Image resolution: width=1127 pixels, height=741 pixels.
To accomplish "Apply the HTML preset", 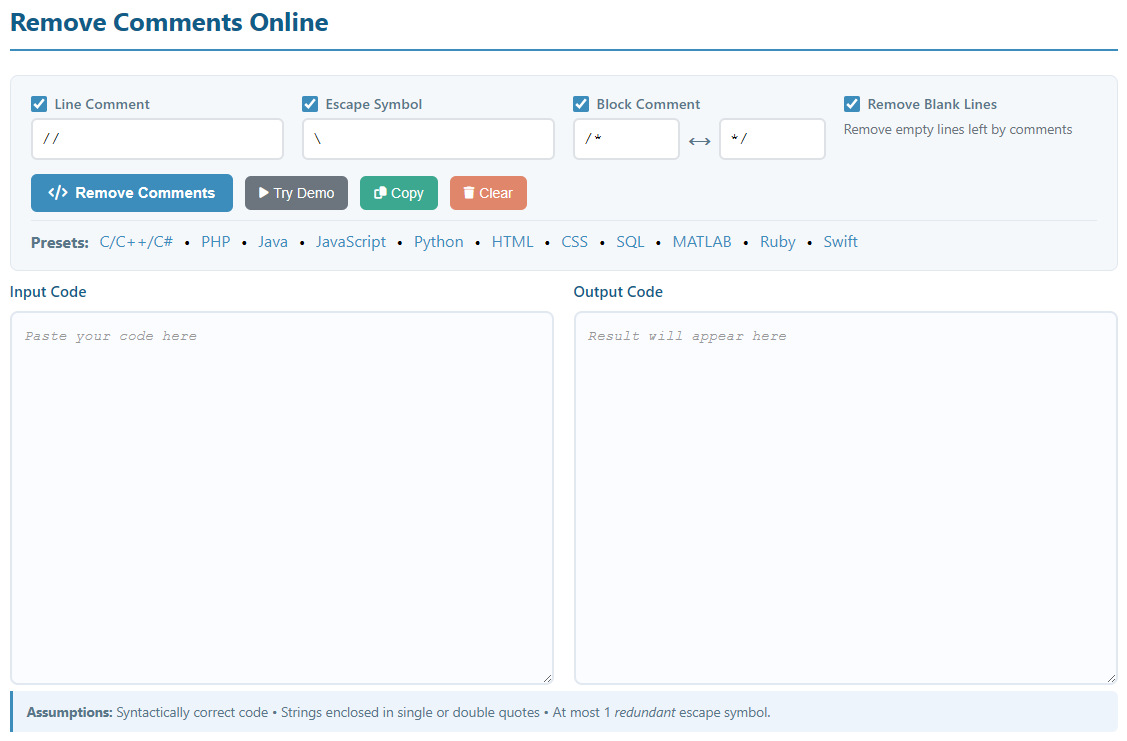I will coord(512,242).
